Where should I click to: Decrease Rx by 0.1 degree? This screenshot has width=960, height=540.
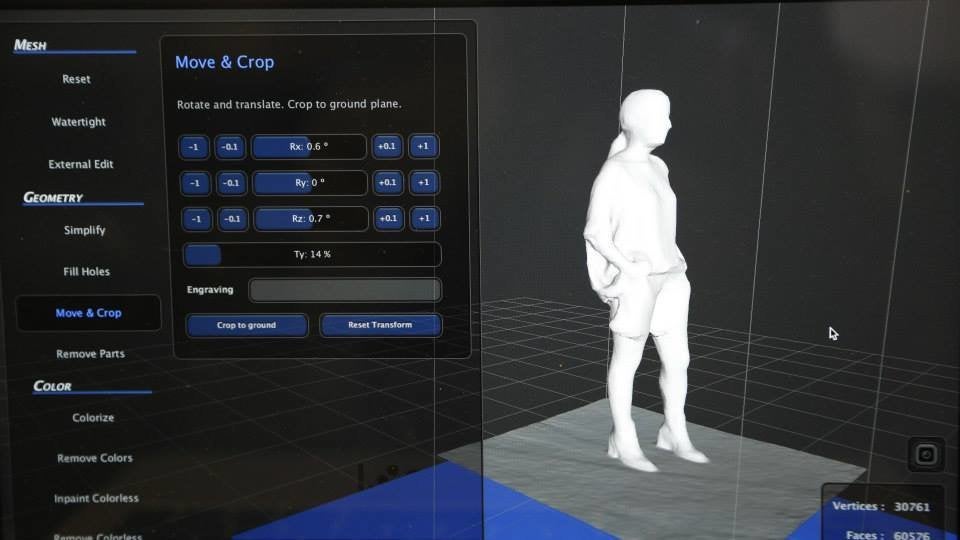point(230,147)
